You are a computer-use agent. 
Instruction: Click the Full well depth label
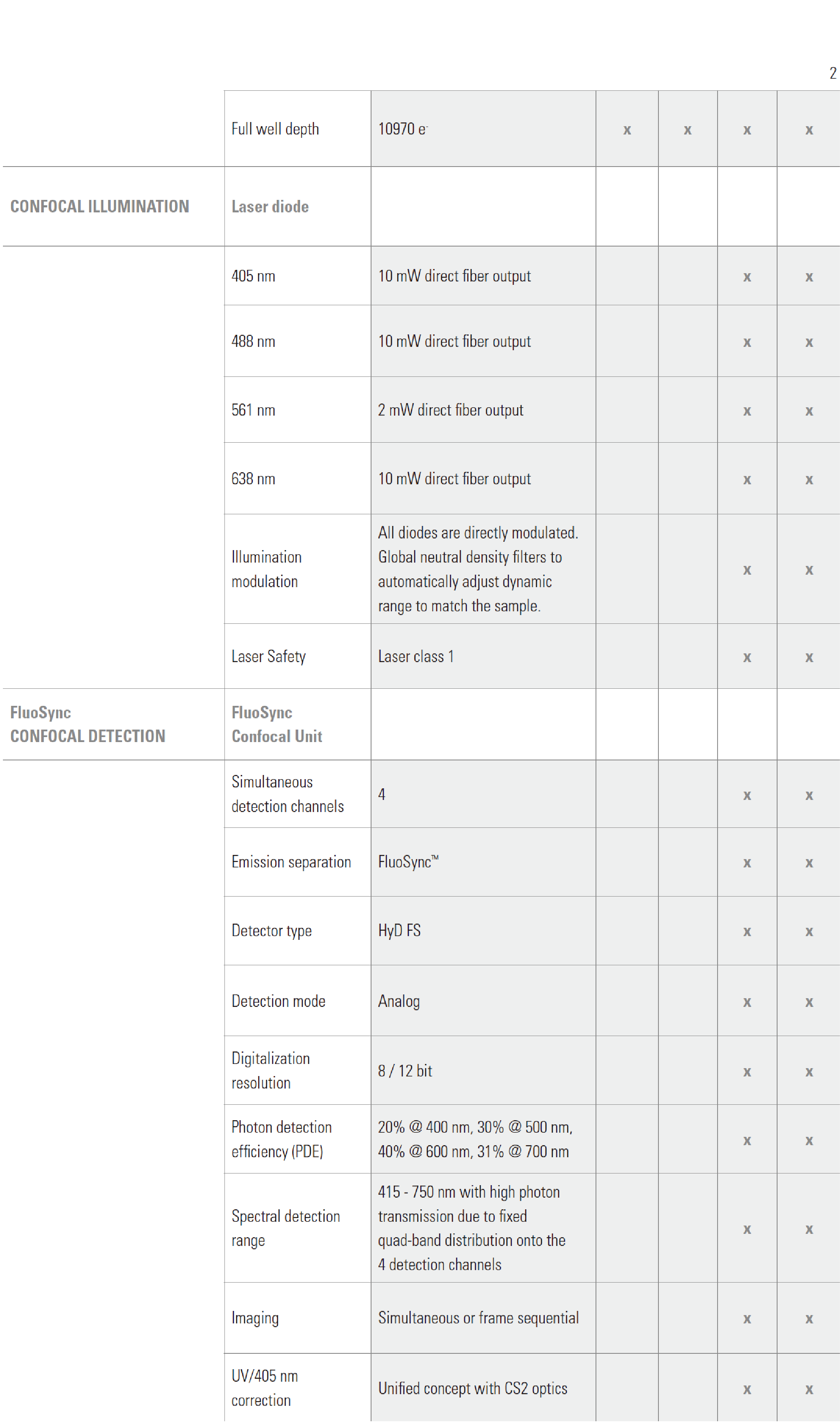pyautogui.click(x=275, y=129)
